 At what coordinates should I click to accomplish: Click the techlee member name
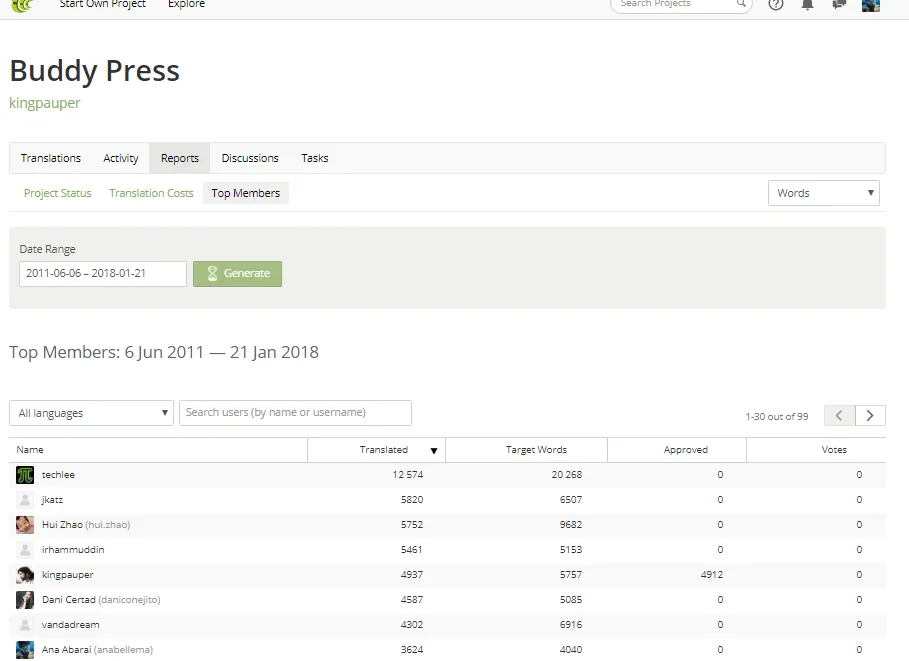(59, 475)
